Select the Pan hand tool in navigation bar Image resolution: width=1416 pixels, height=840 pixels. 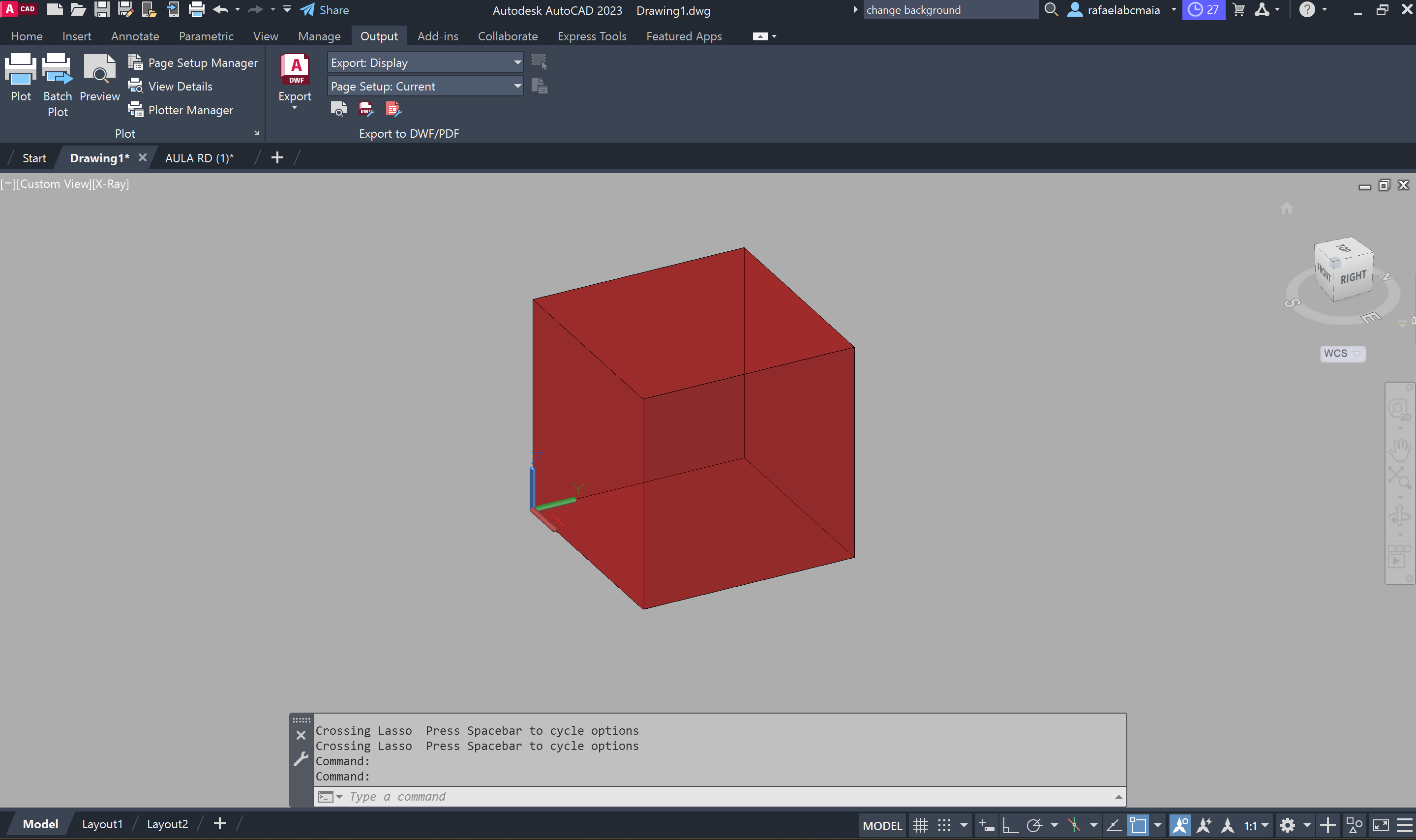tap(1399, 451)
